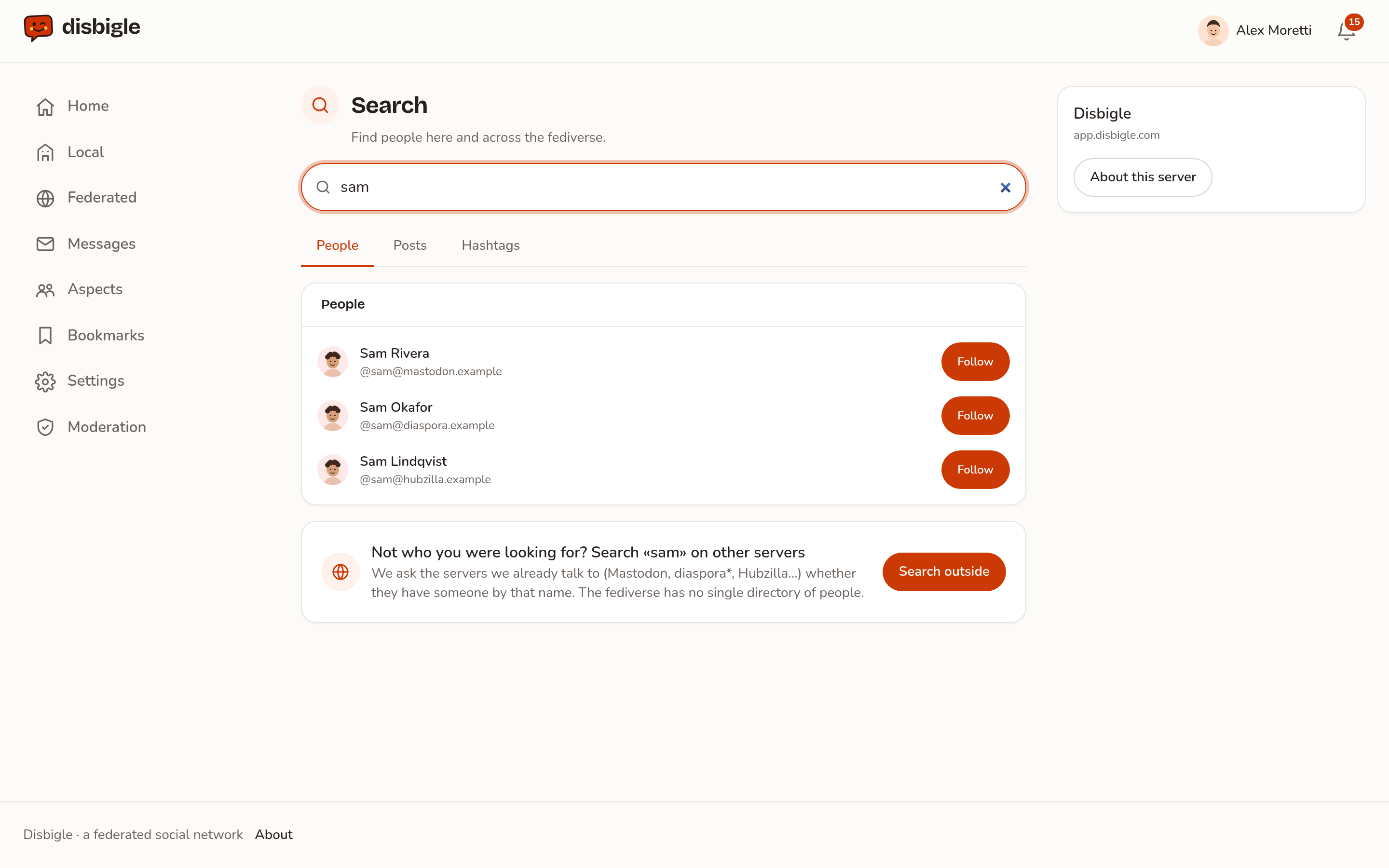Viewport: 1389px width, 868px height.
Task: Click the Moderation shield icon
Action: pyautogui.click(x=45, y=427)
